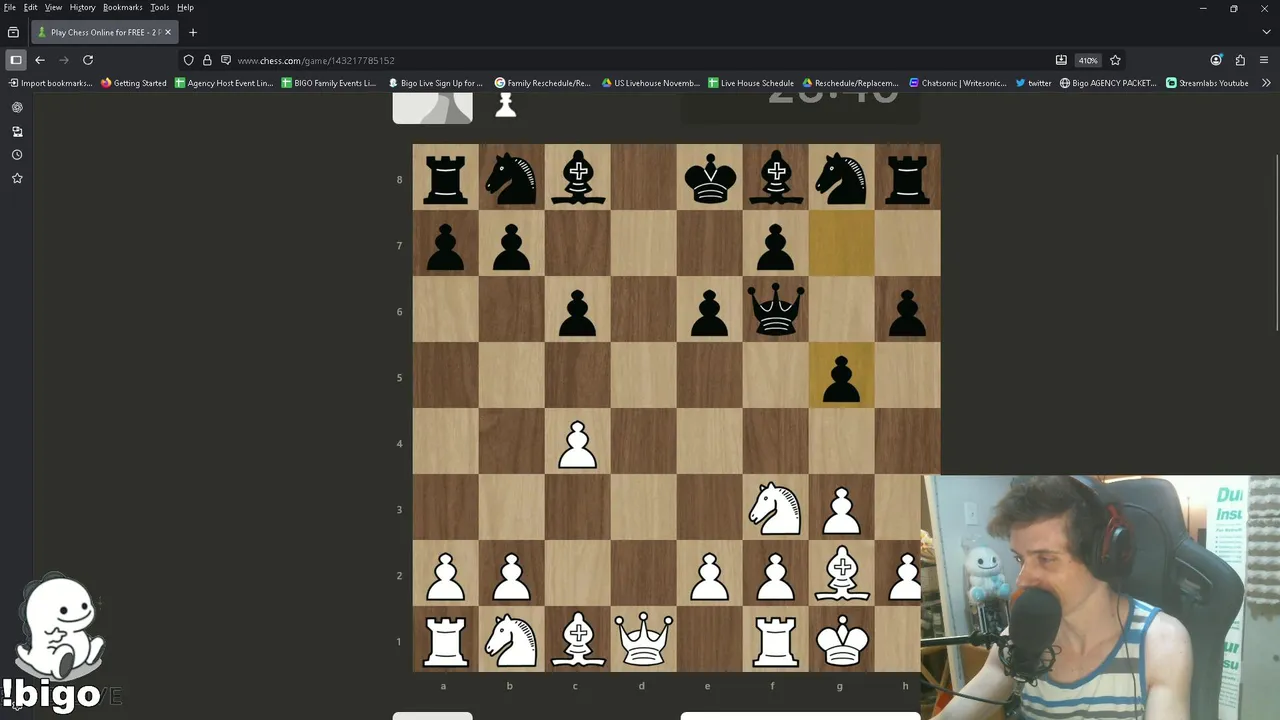This screenshot has height=720, width=1280.
Task: Click the page's vertical scrollbar
Action: pyautogui.click(x=1276, y=243)
